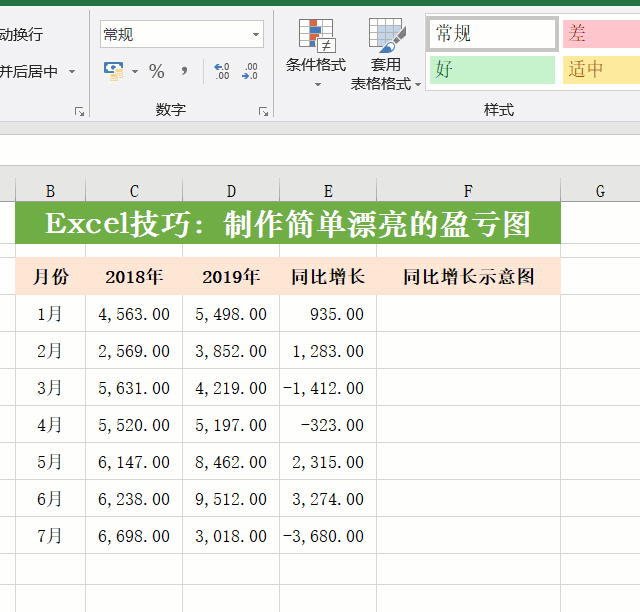This screenshot has width=640, height=612.
Task: Expand table format dropdown arrow
Action: pos(418,85)
